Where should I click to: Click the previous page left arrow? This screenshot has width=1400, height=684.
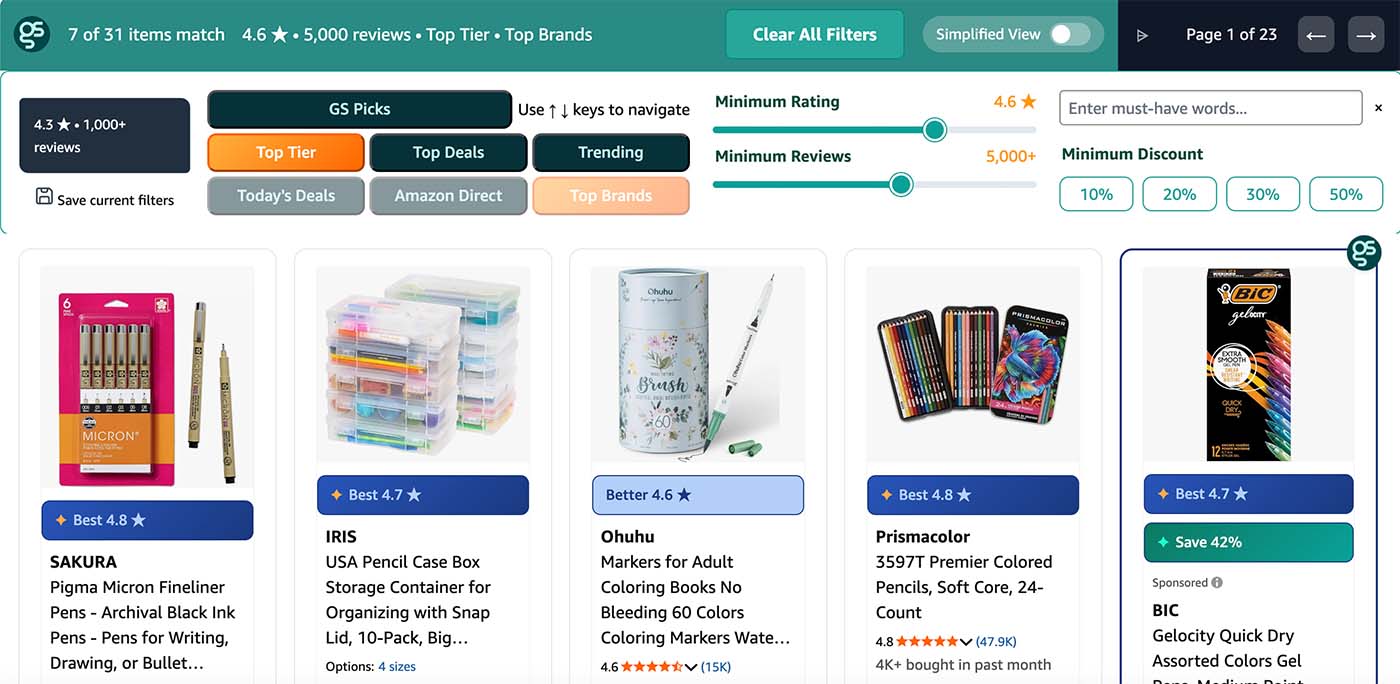1316,34
